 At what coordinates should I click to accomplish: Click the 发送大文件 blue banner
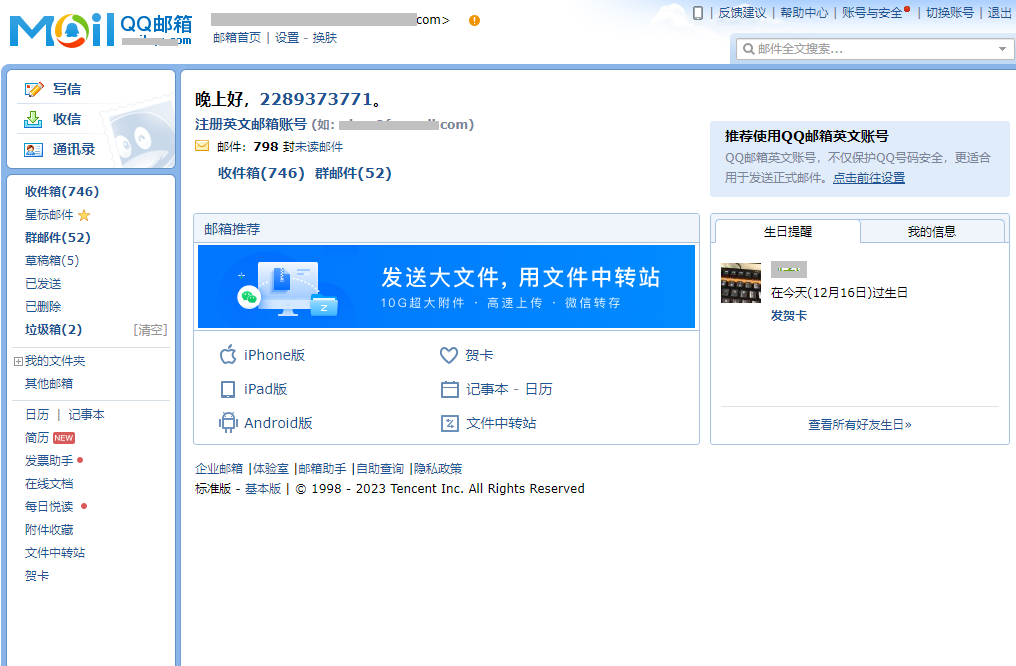click(x=446, y=286)
